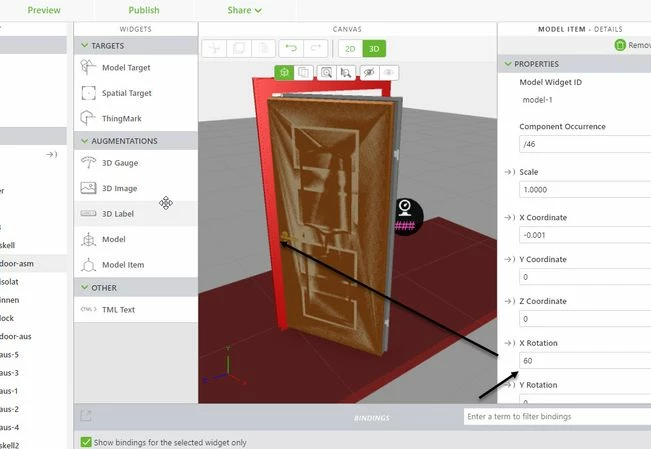Click the zoom selected icon
This screenshot has height=449, width=651.
click(345, 72)
